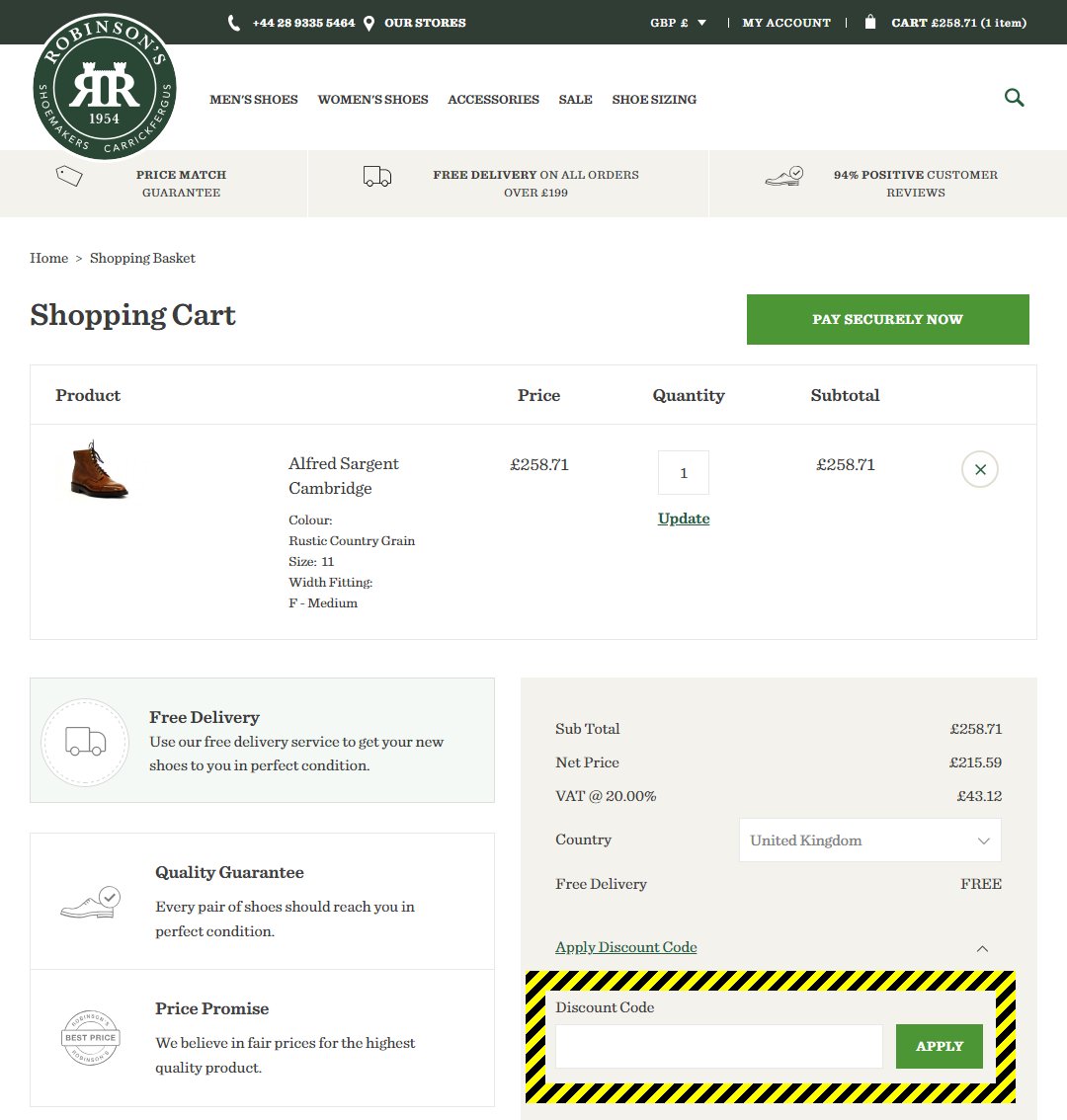1067x1120 pixels.
Task: Click 94% Positive Customer Reviews text
Action: [x=916, y=184]
